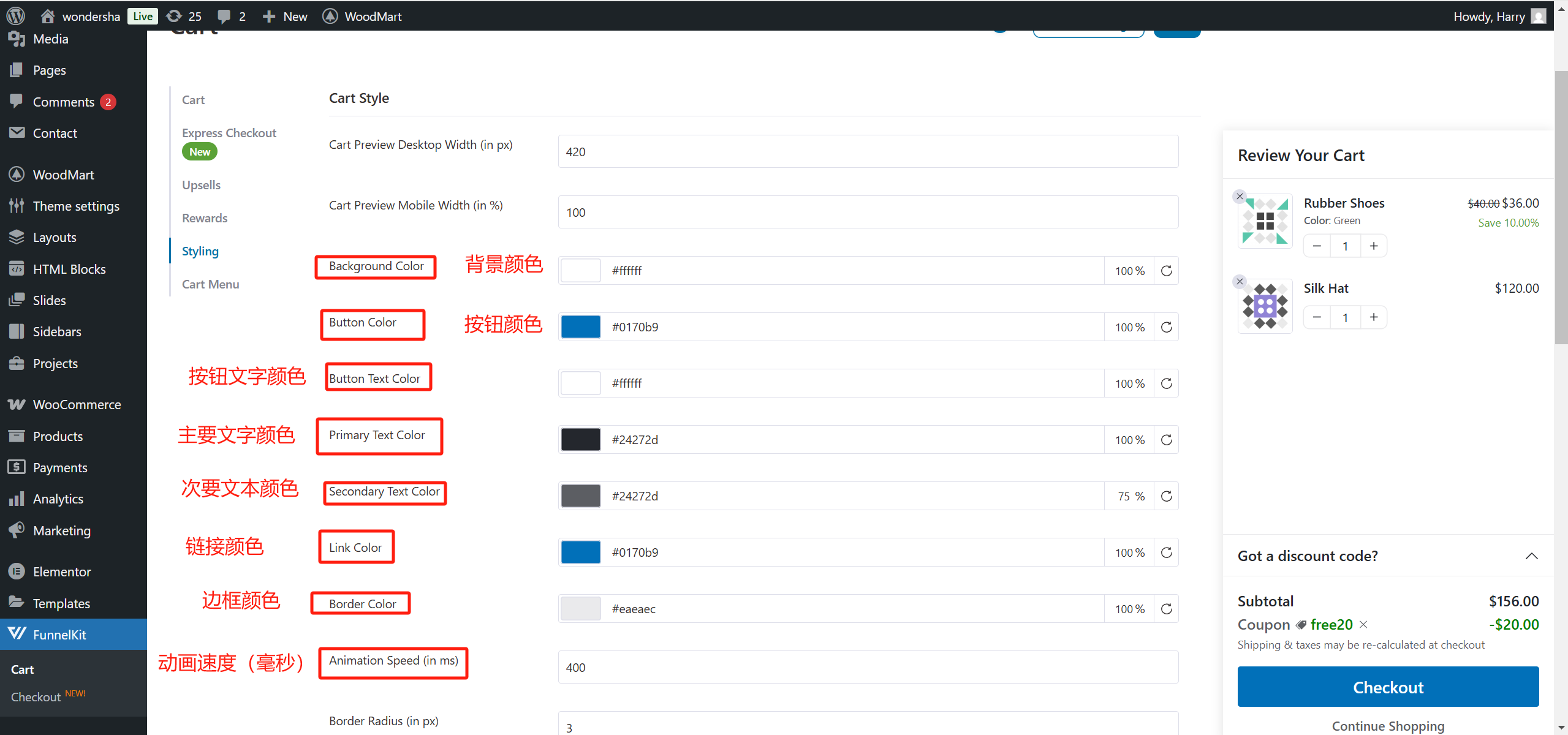Reset the Primary Text Color value
This screenshot has height=735, width=1568.
(x=1166, y=439)
